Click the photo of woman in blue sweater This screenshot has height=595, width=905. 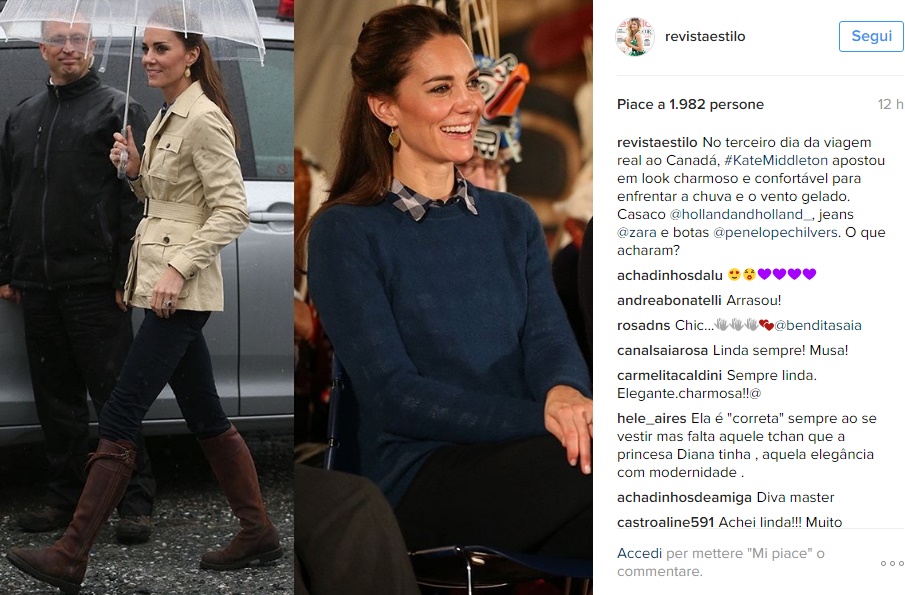tap(443, 297)
